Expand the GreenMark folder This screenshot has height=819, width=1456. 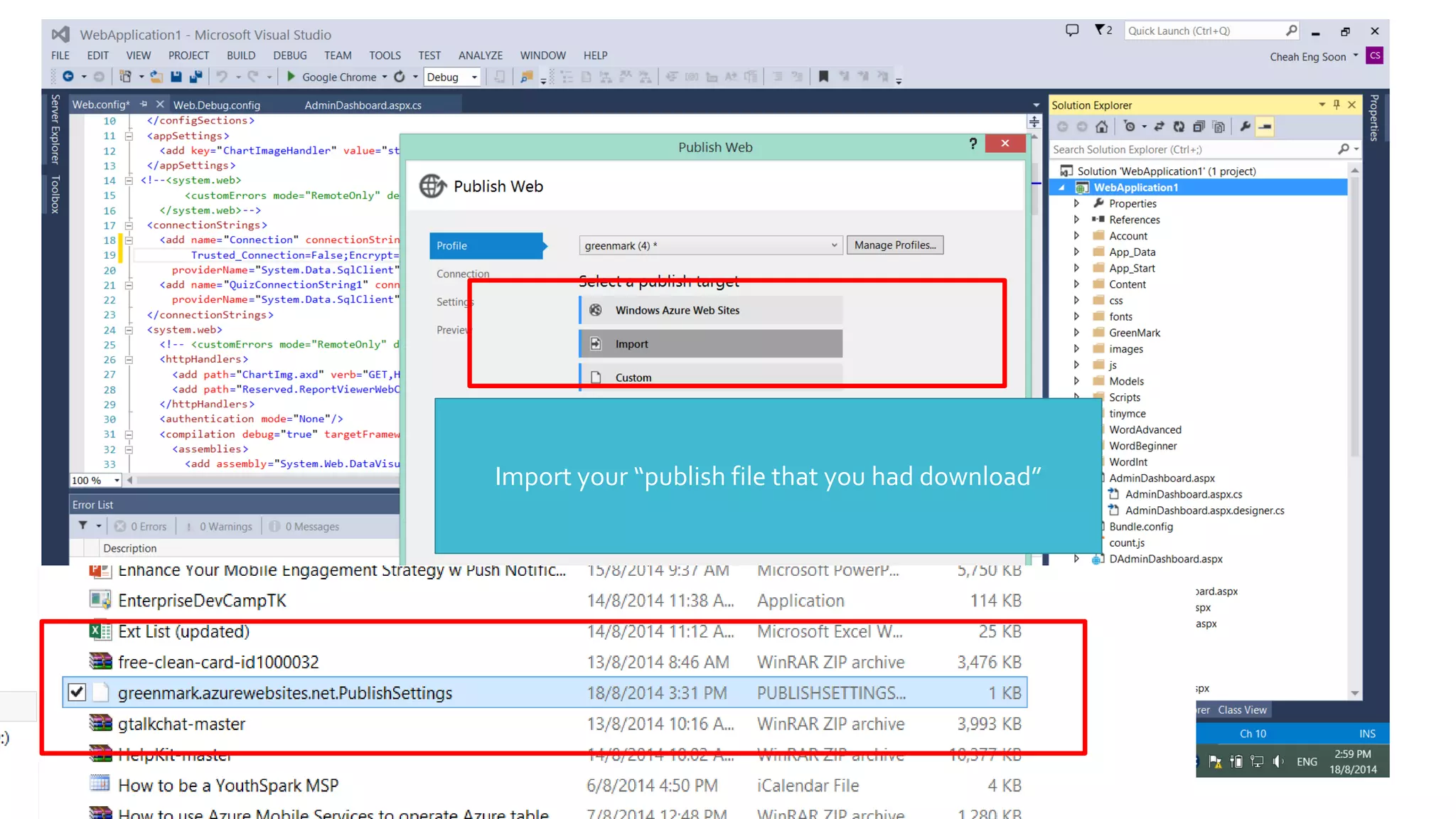click(1076, 333)
